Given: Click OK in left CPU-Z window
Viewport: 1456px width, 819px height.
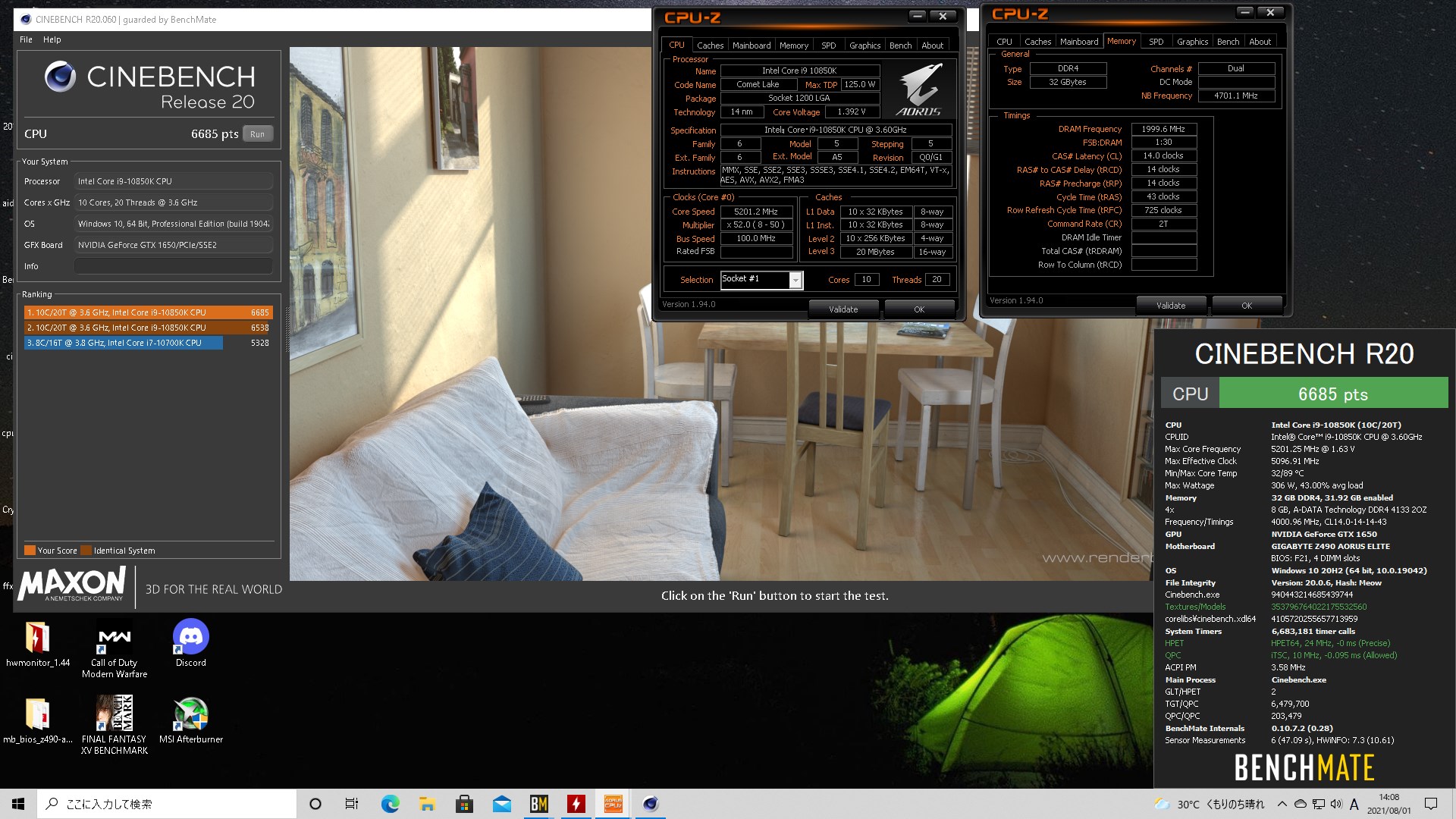Looking at the screenshot, I should coord(919,309).
